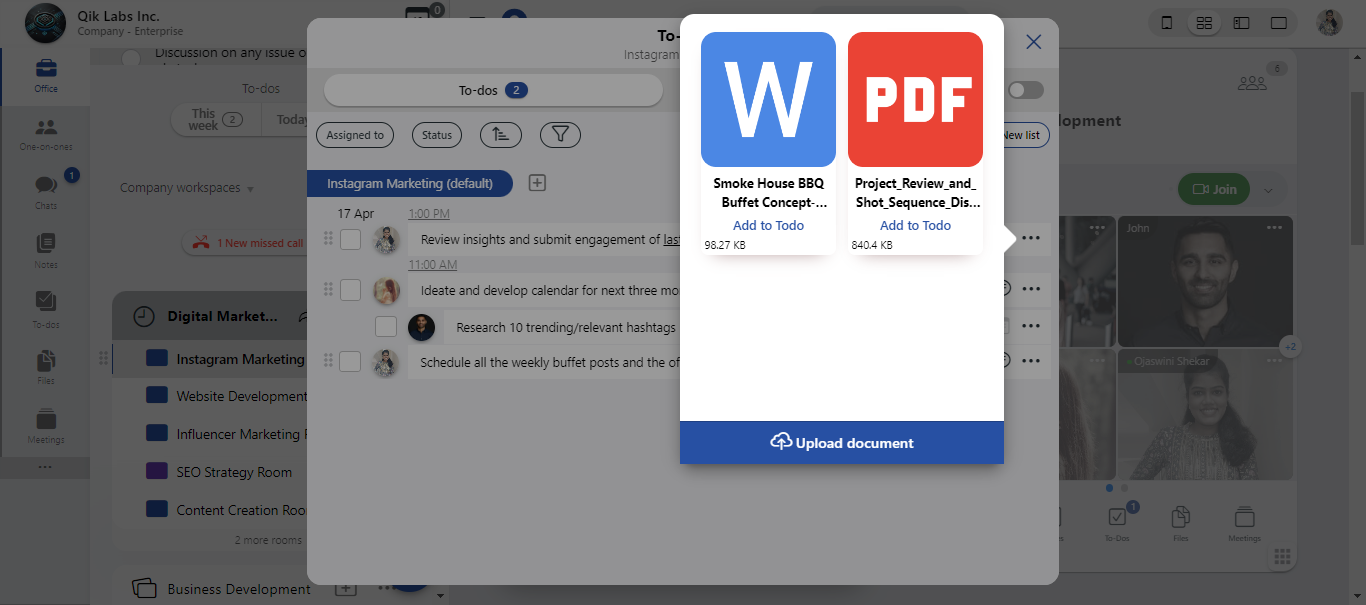Open the Office section in sidebar
Viewport: 1366px width, 605px height.
[46, 75]
